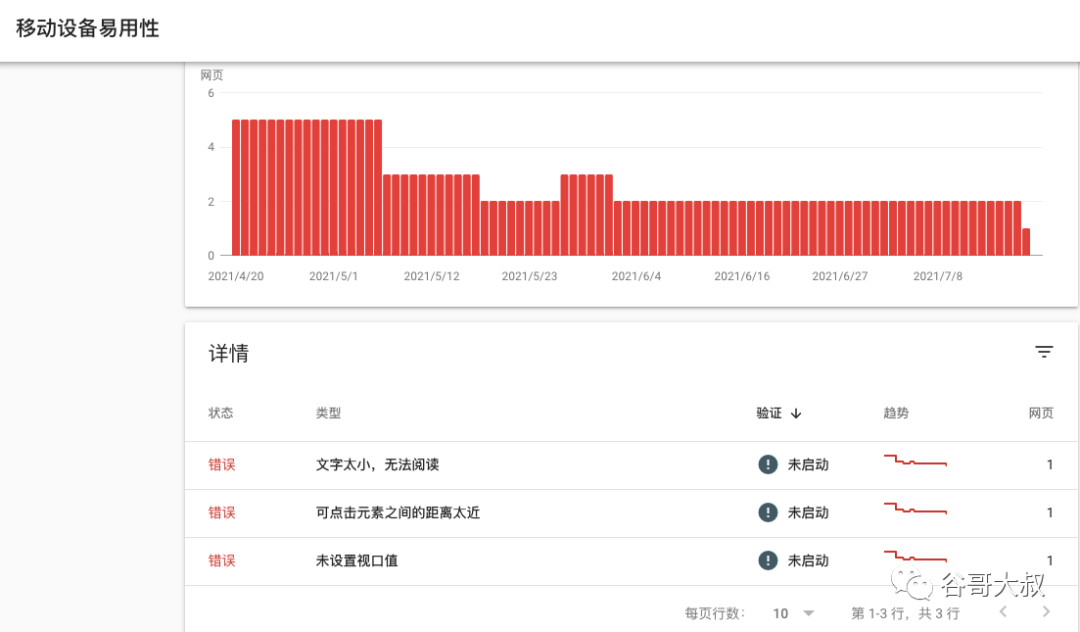This screenshot has height=632, width=1080.
Task: Go to next page of results
Action: [x=1046, y=612]
